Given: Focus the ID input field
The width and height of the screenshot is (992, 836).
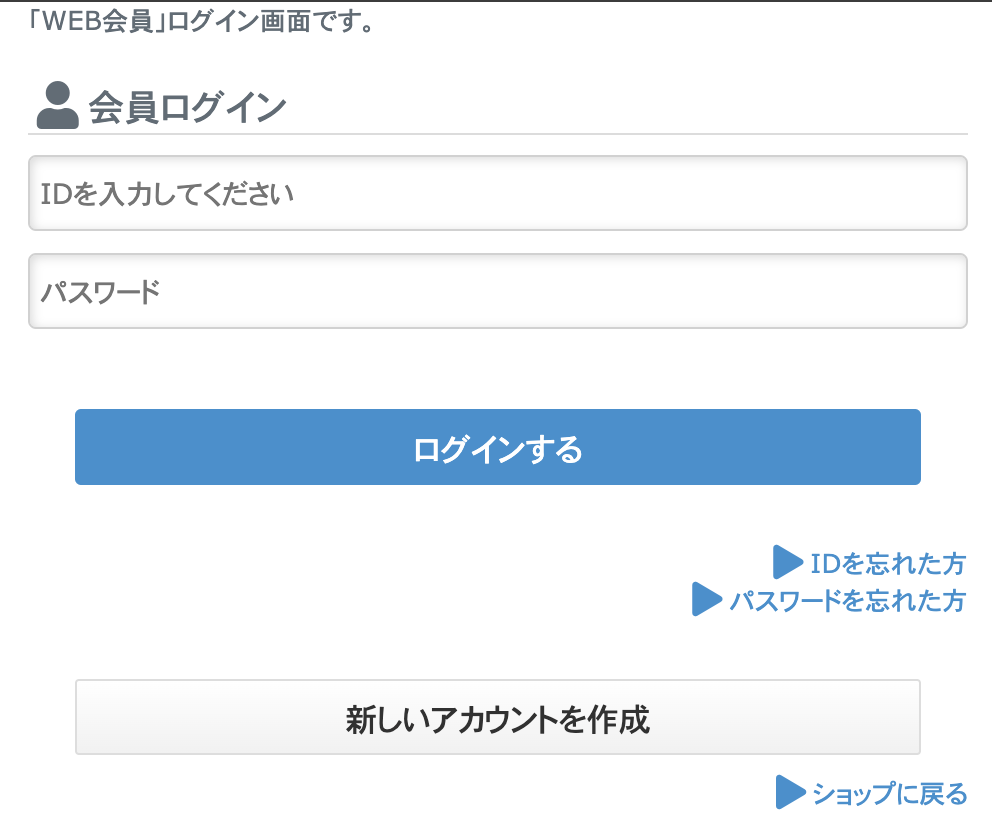Looking at the screenshot, I should click(x=497, y=193).
